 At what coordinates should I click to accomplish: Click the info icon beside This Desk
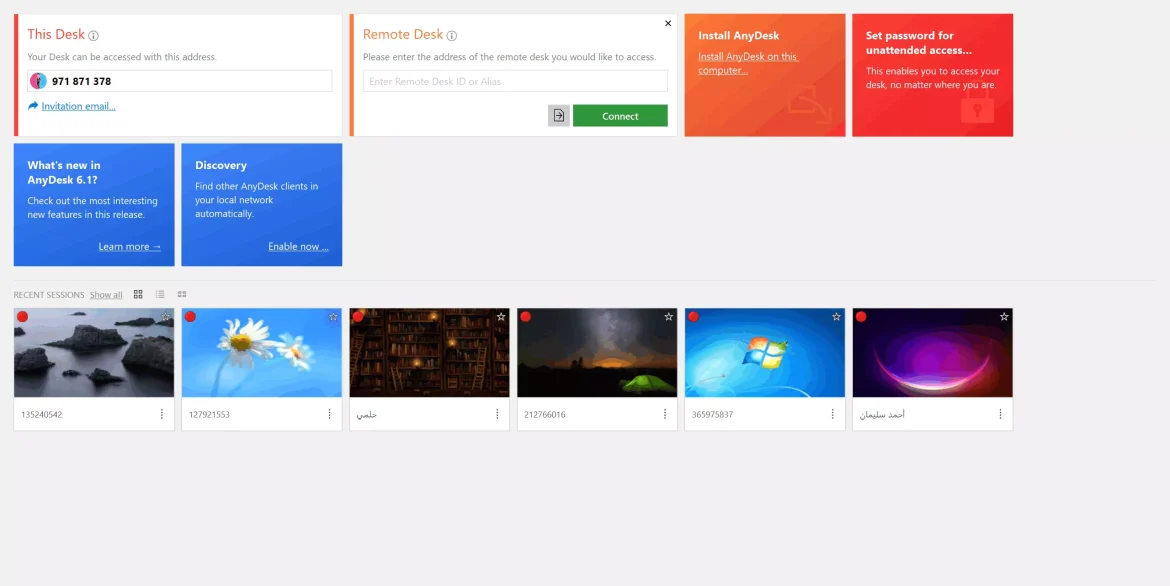pyautogui.click(x=93, y=35)
